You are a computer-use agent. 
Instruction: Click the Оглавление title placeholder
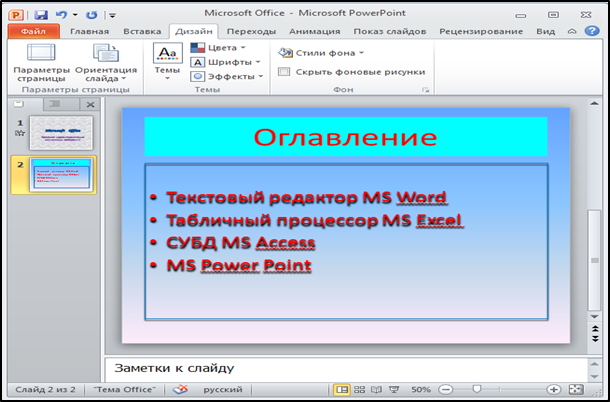(346, 137)
